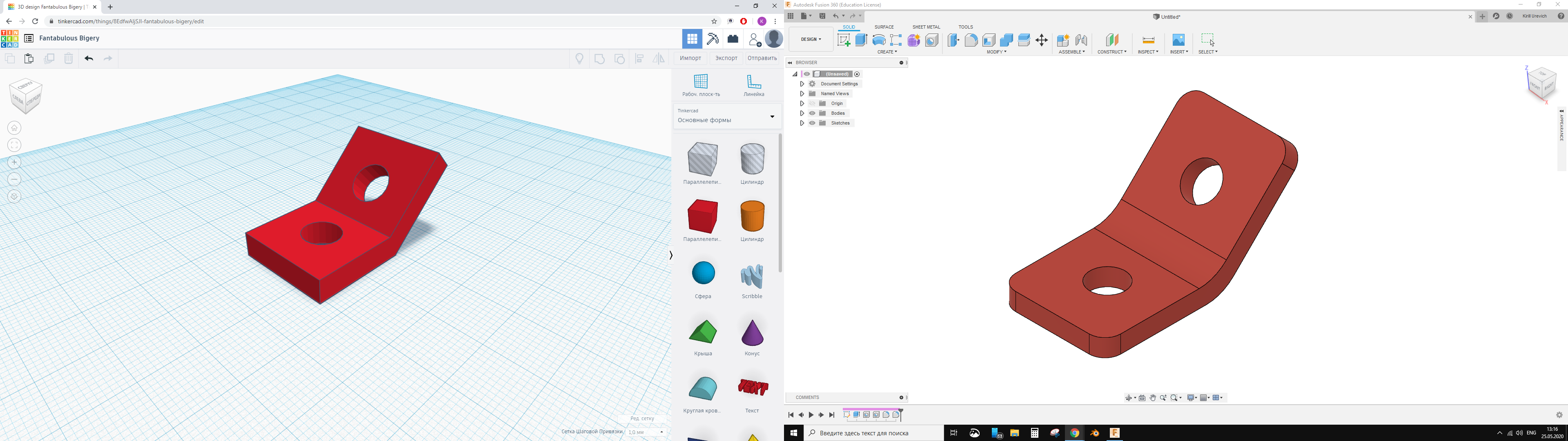Viewport: 1568px width, 441px height.
Task: Click the Экспорт button
Action: [726, 58]
